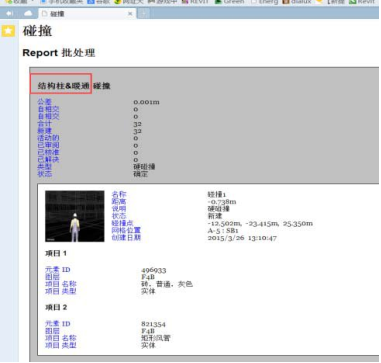Click the 类型 link in summary
Image resolution: width=381 pixels, height=363 pixels.
point(44,167)
